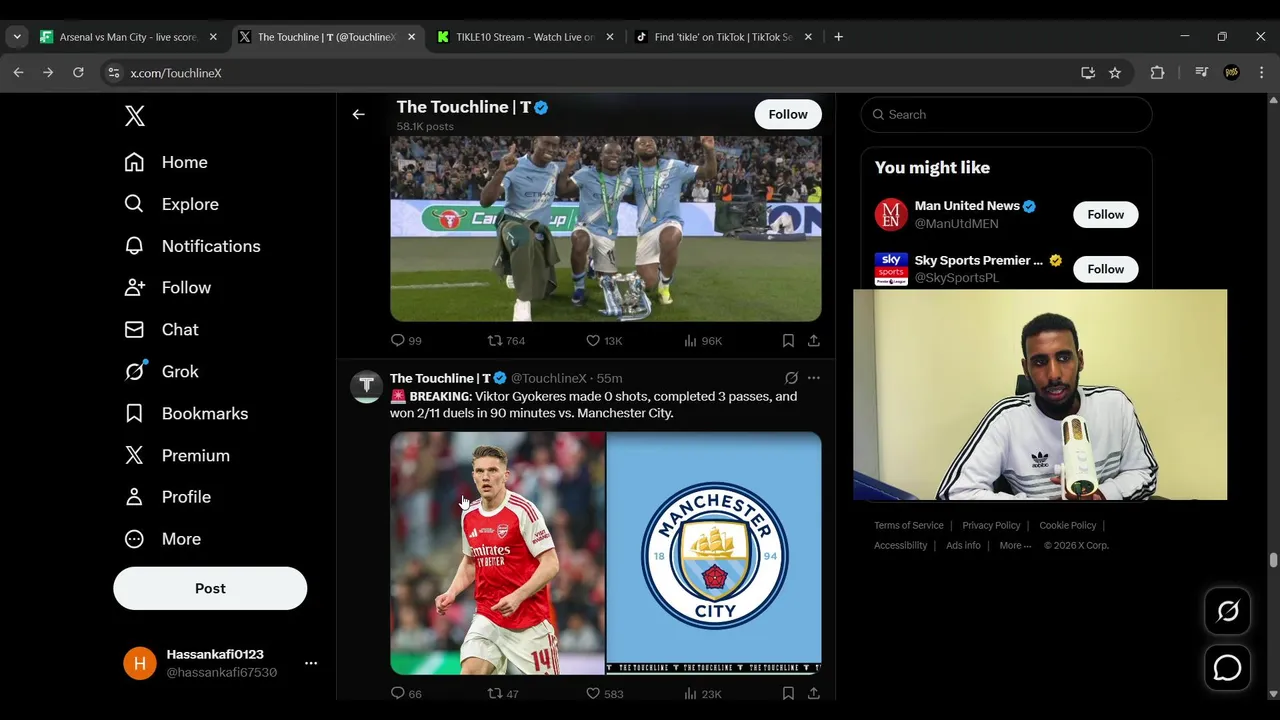Click the Hassankafi0123 avatar

point(140,663)
